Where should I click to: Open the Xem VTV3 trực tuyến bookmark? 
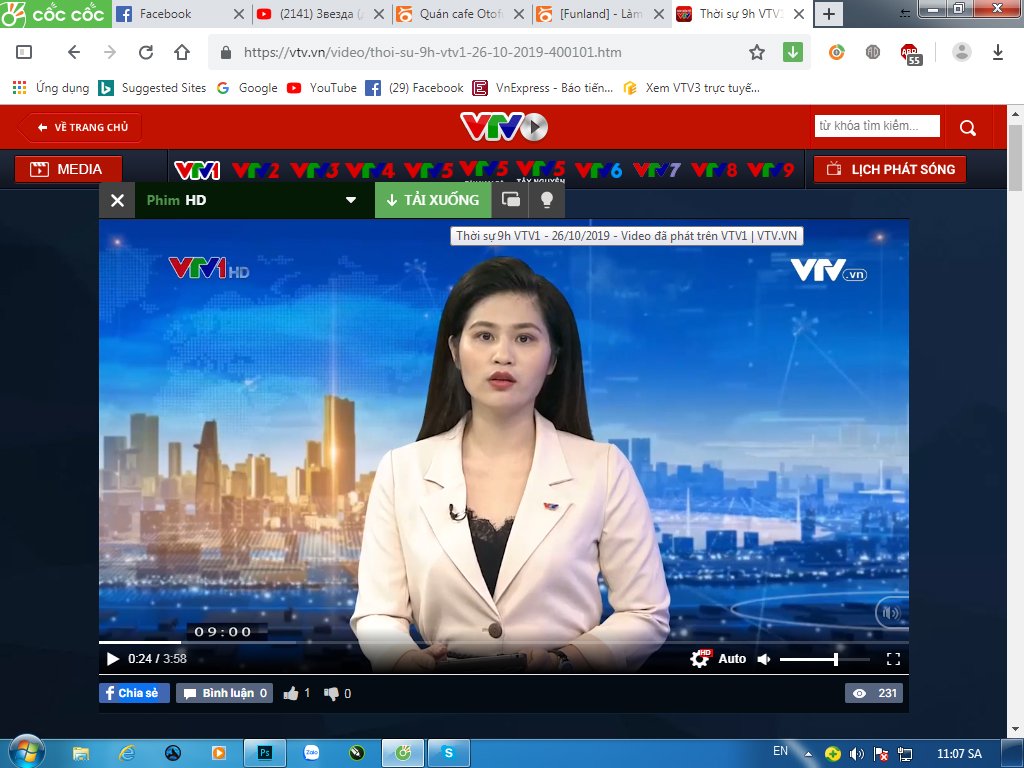[x=692, y=88]
